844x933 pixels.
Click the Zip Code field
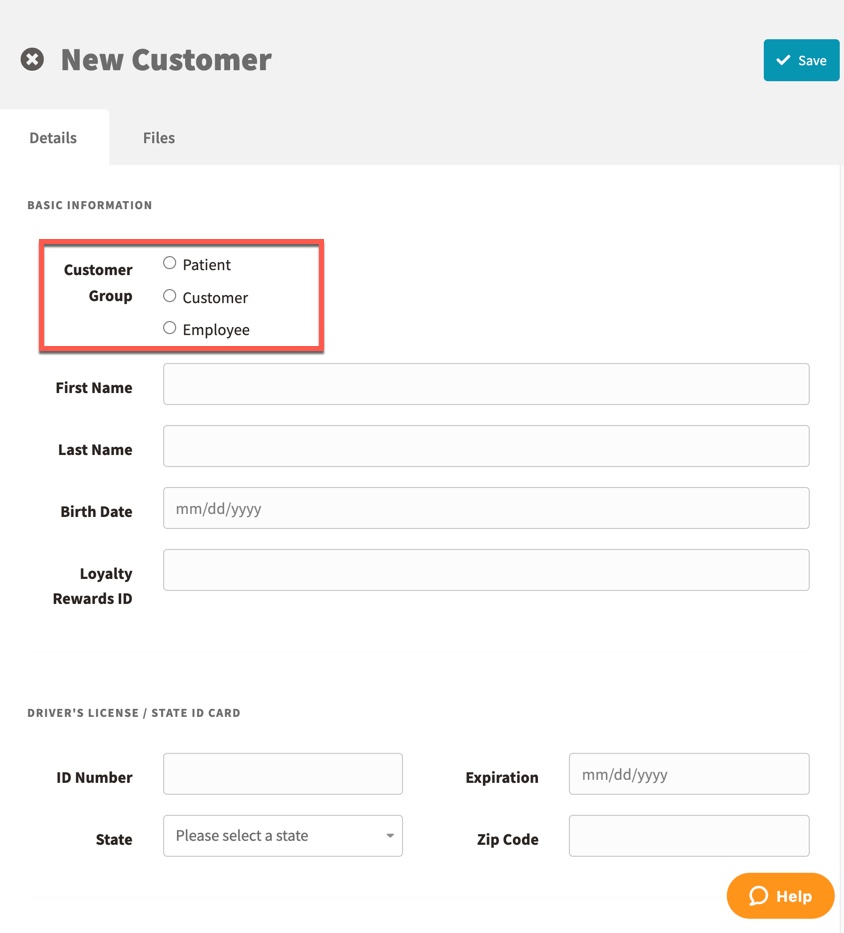tap(689, 835)
